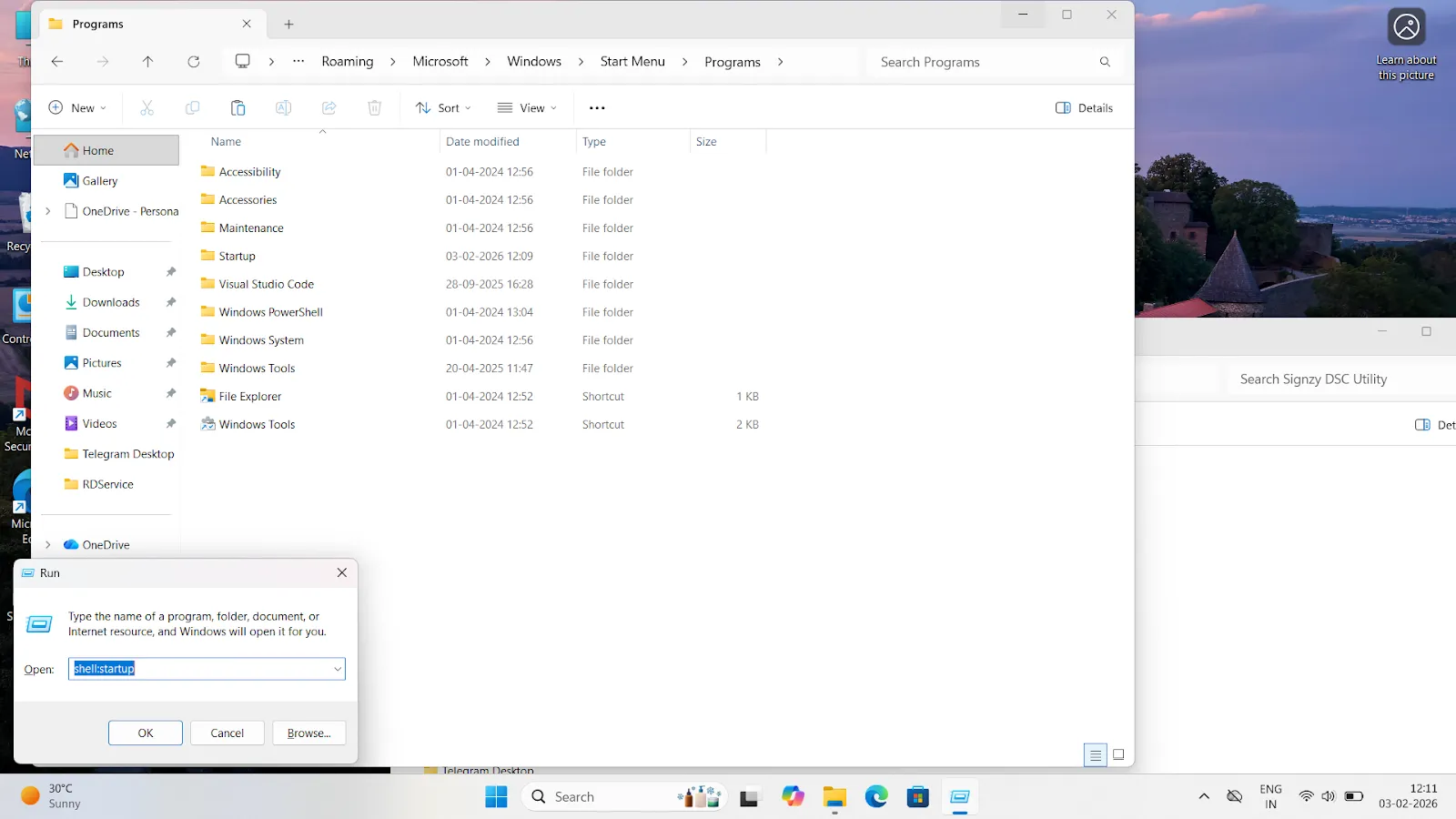Click Cancel in the Run dialog
The height and width of the screenshot is (819, 1456).
[227, 733]
